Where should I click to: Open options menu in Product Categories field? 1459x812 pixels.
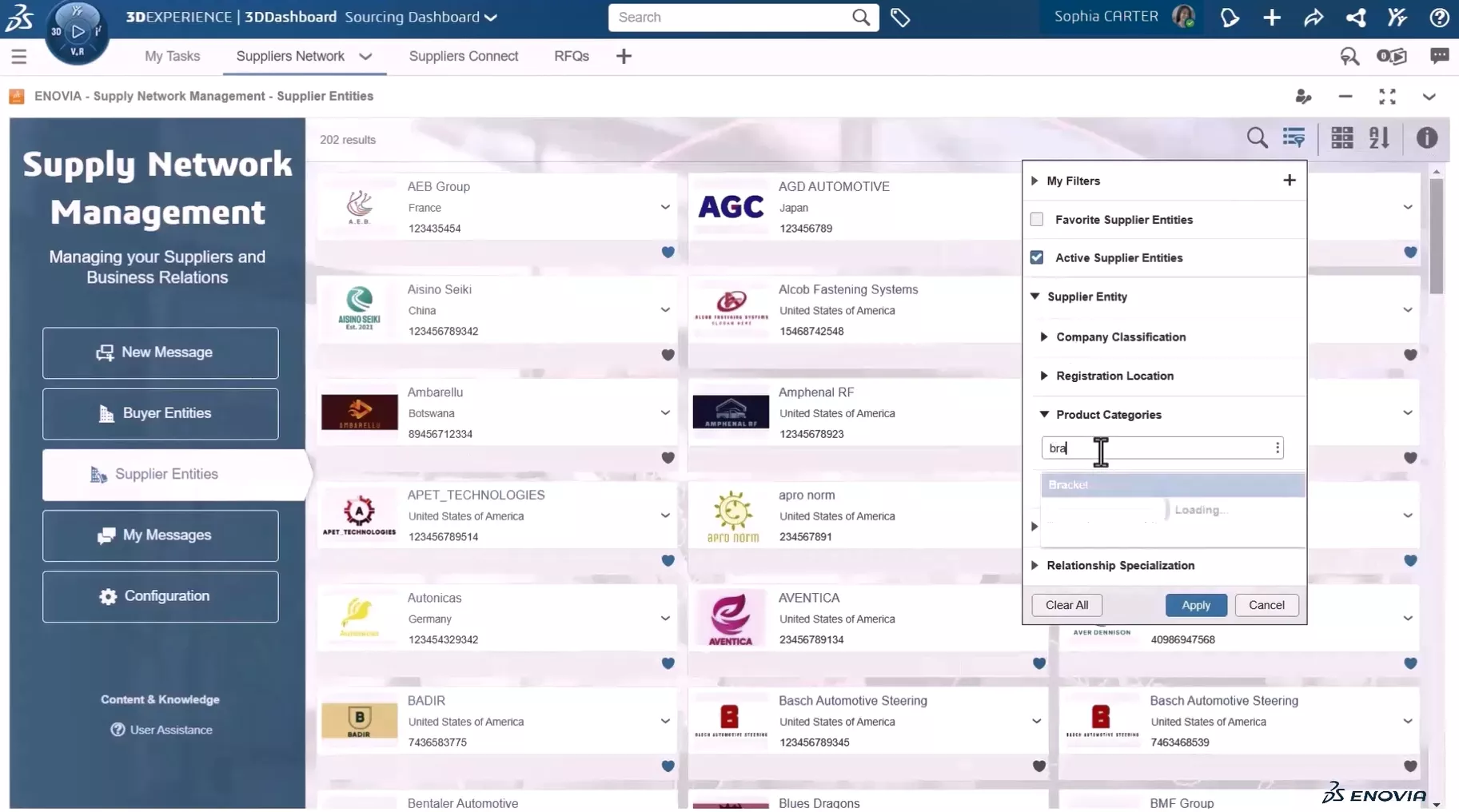pyautogui.click(x=1278, y=448)
